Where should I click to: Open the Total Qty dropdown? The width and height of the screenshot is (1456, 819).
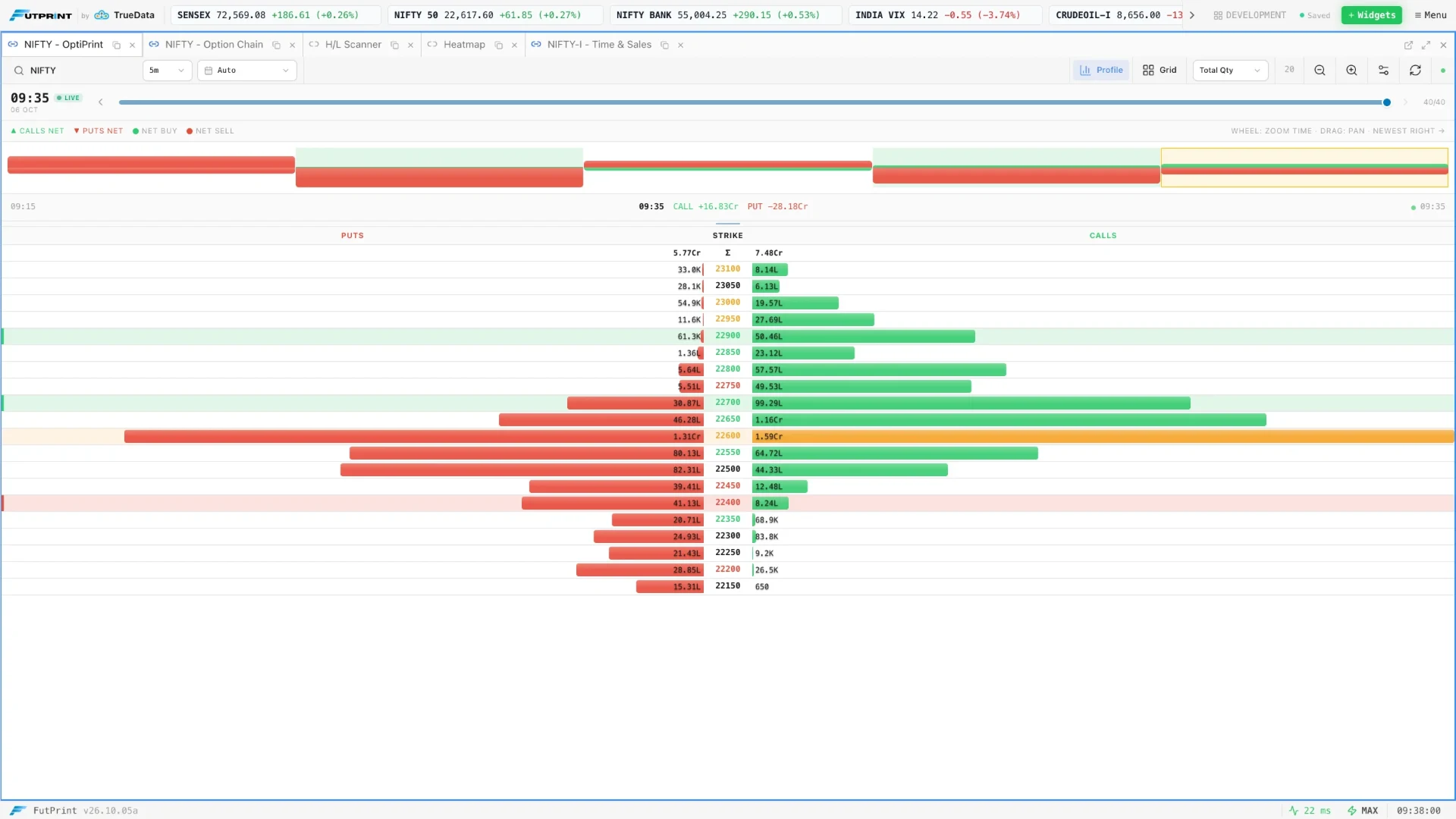(x=1230, y=71)
